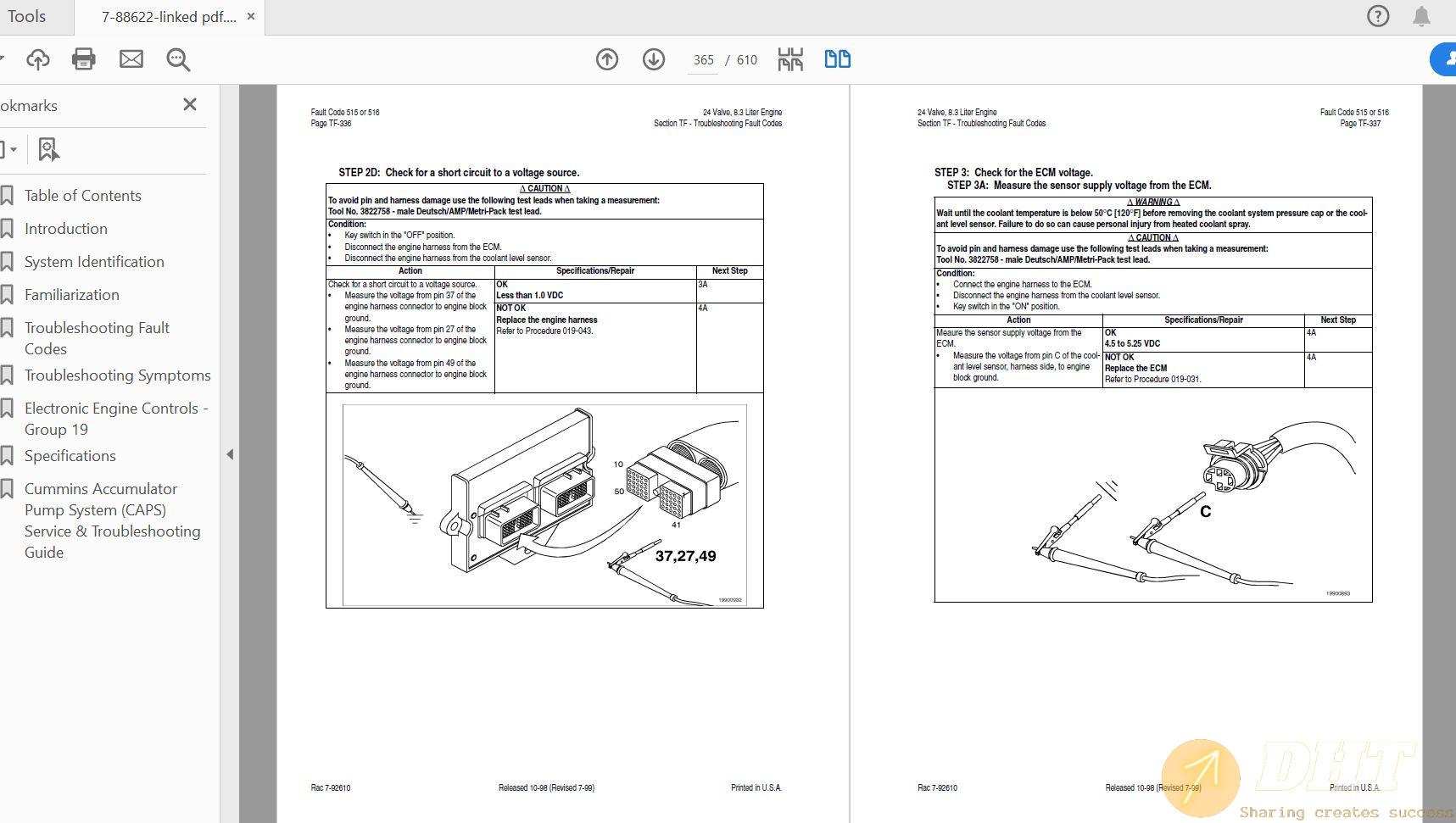1456x823 pixels.
Task: Open the Table of Contents bookmark
Action: pos(83,196)
